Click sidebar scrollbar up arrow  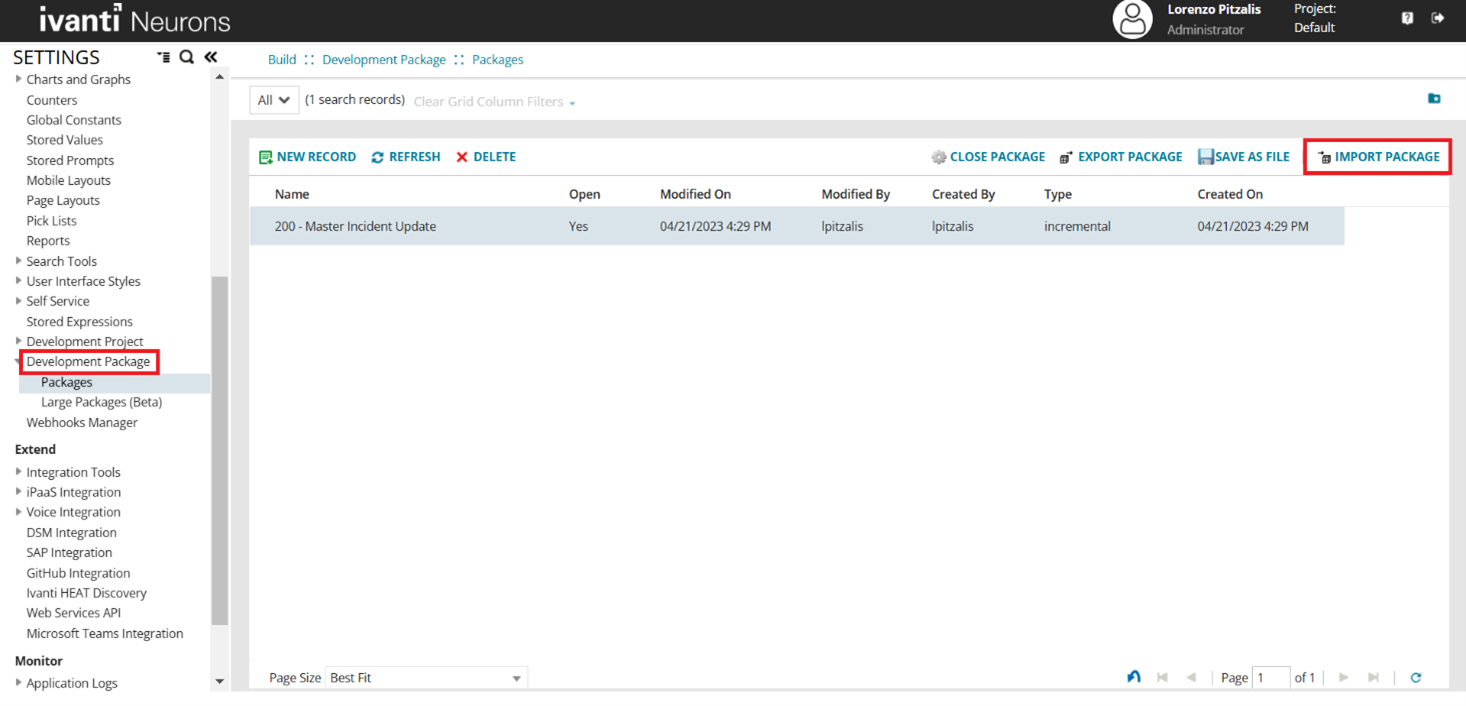pos(220,78)
